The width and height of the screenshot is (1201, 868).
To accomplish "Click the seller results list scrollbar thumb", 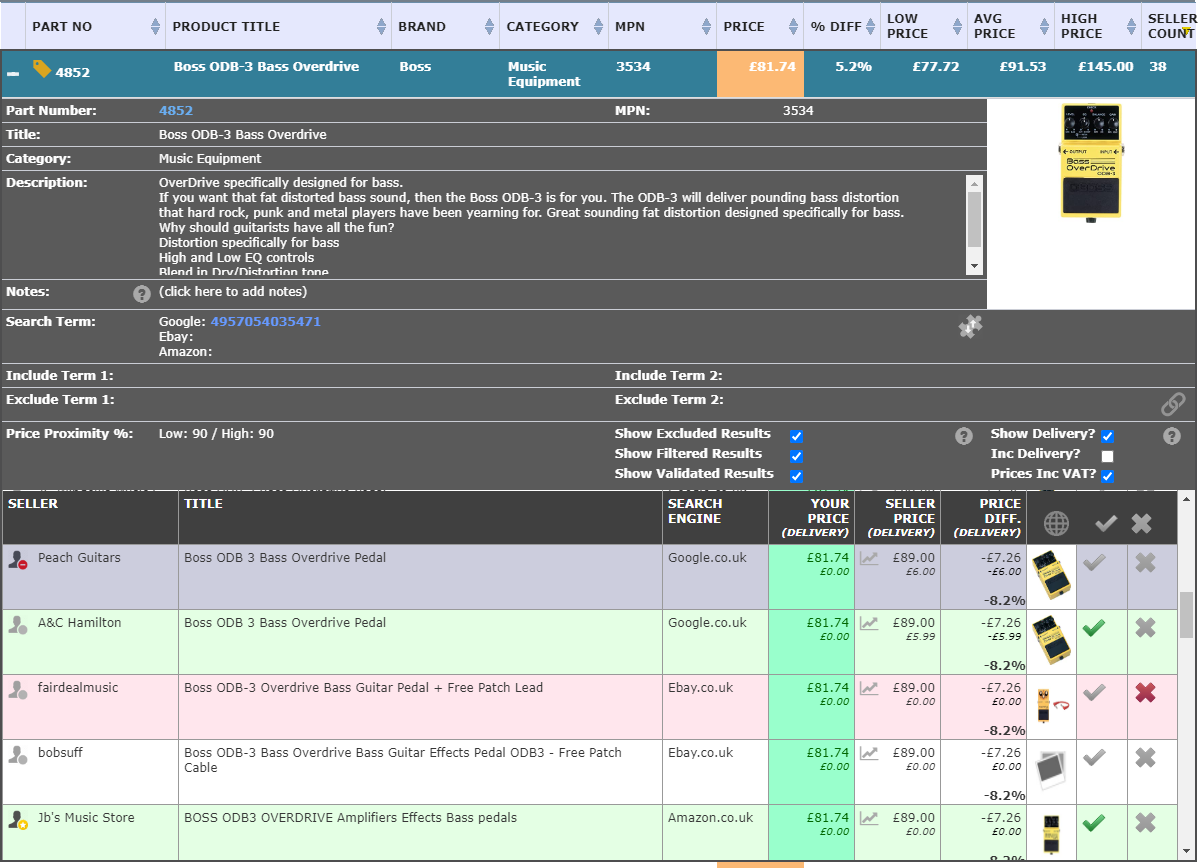I will click(1187, 614).
